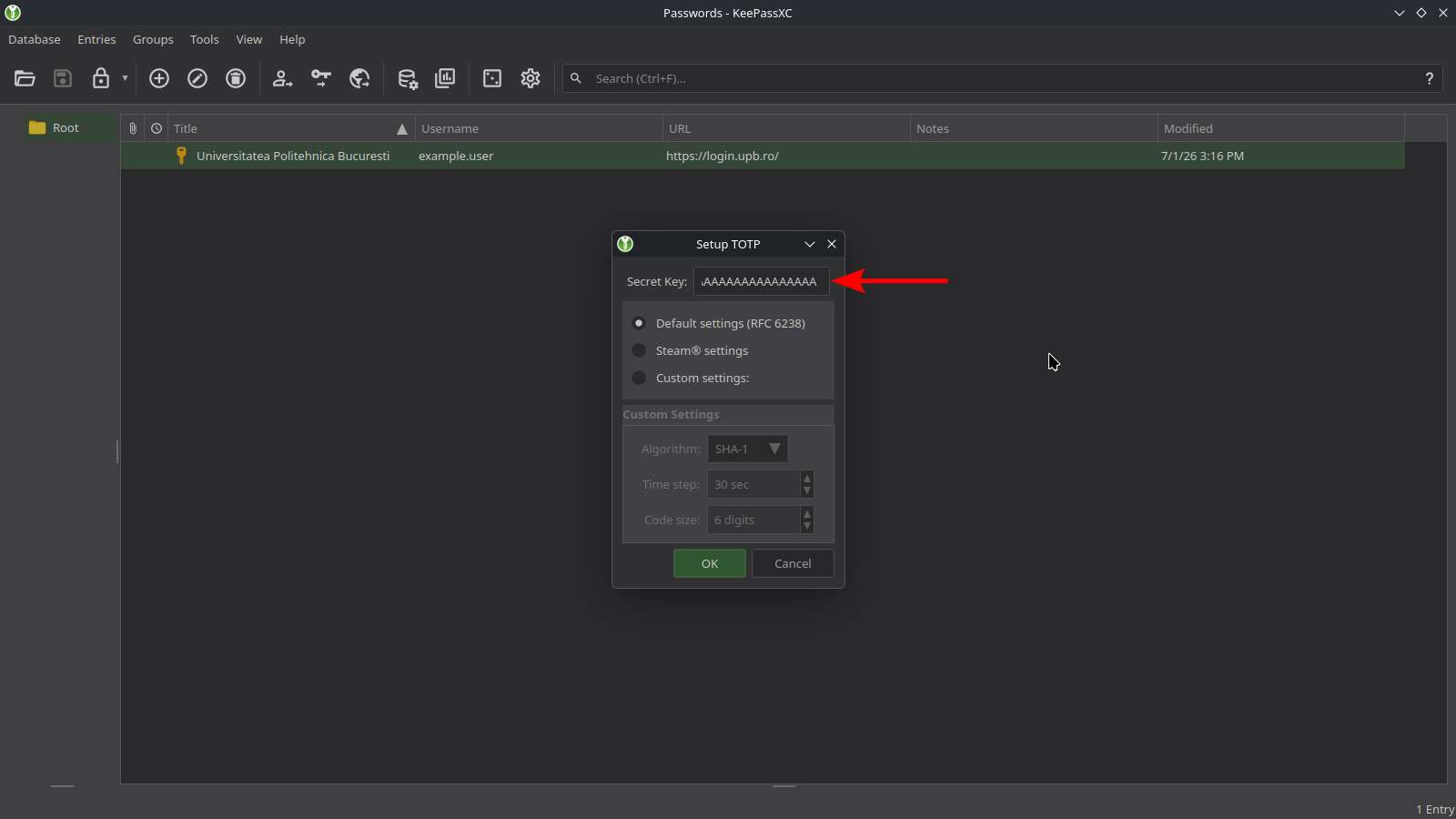This screenshot has height=819, width=1456.
Task: Open the Help menu
Action: 292,39
